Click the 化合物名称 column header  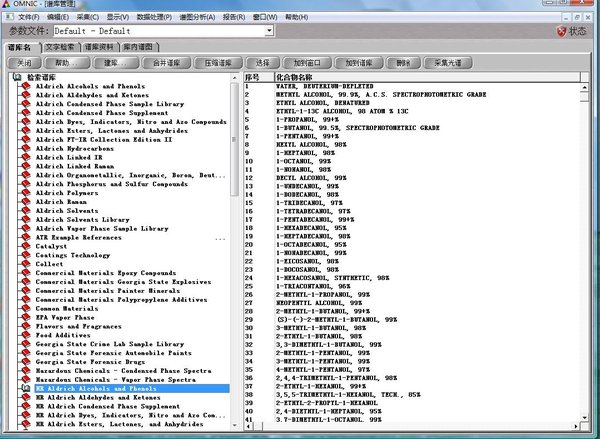pos(427,77)
